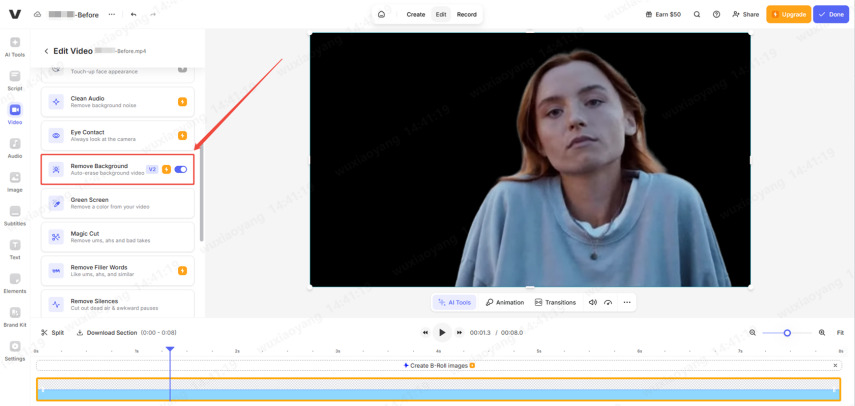Share the project

(745, 15)
